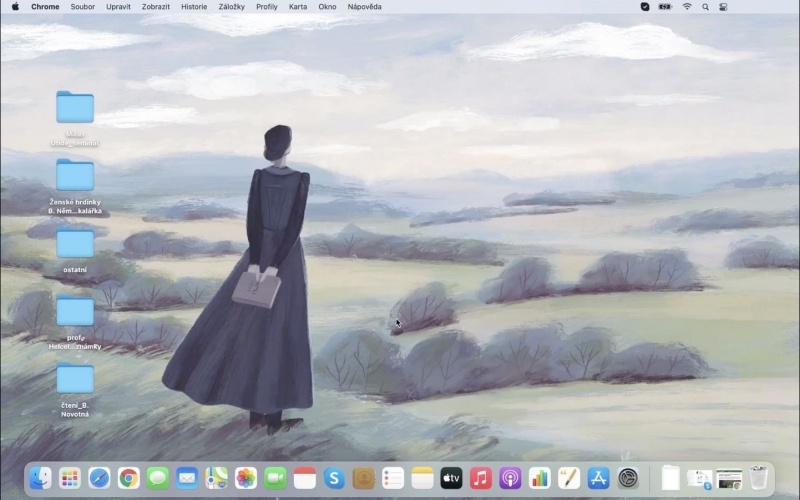This screenshot has height=500, width=800.
Task: Select the "čtení_8. Novotná" folder
Action: [75, 379]
